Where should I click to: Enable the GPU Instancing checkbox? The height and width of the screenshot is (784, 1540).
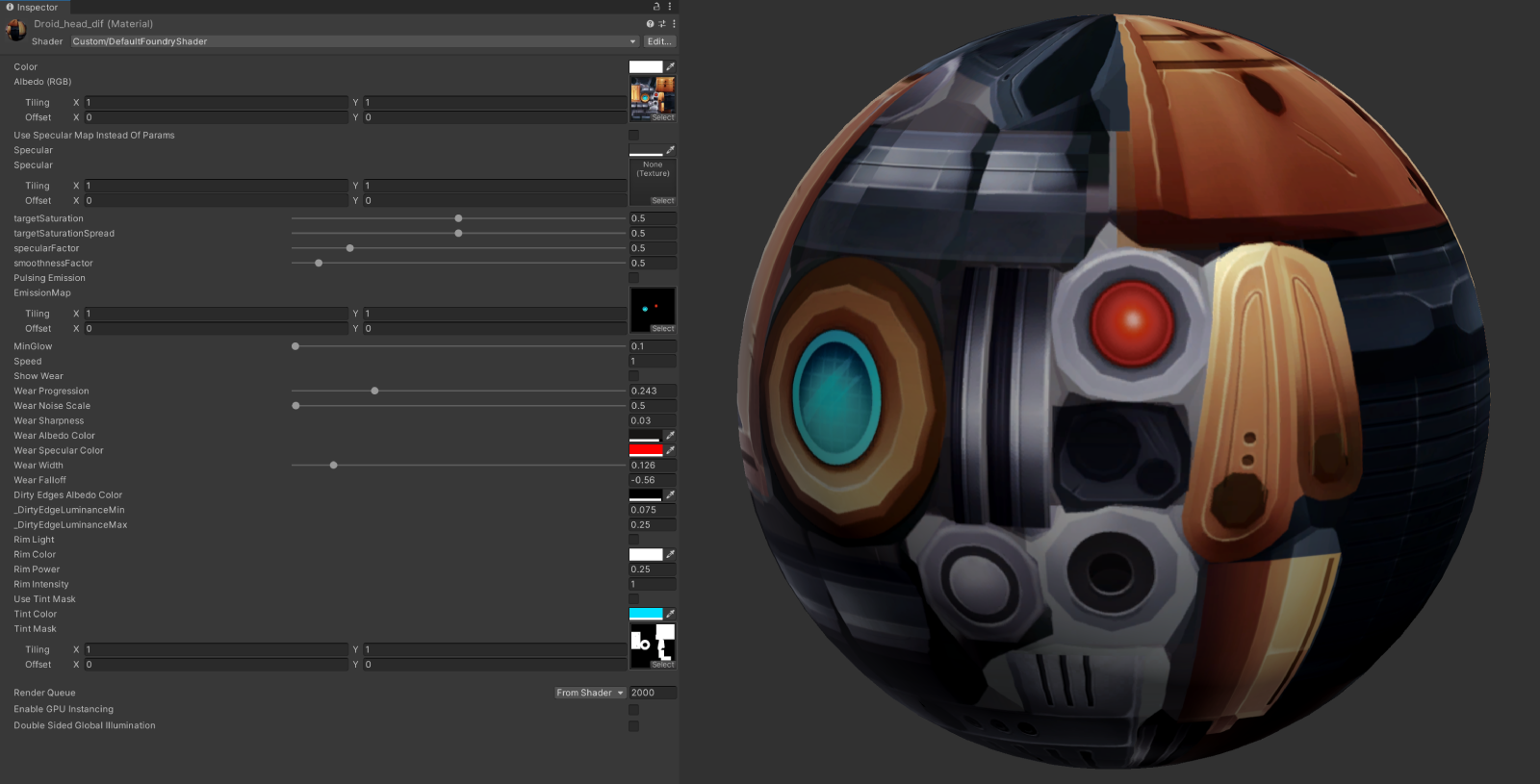[633, 710]
